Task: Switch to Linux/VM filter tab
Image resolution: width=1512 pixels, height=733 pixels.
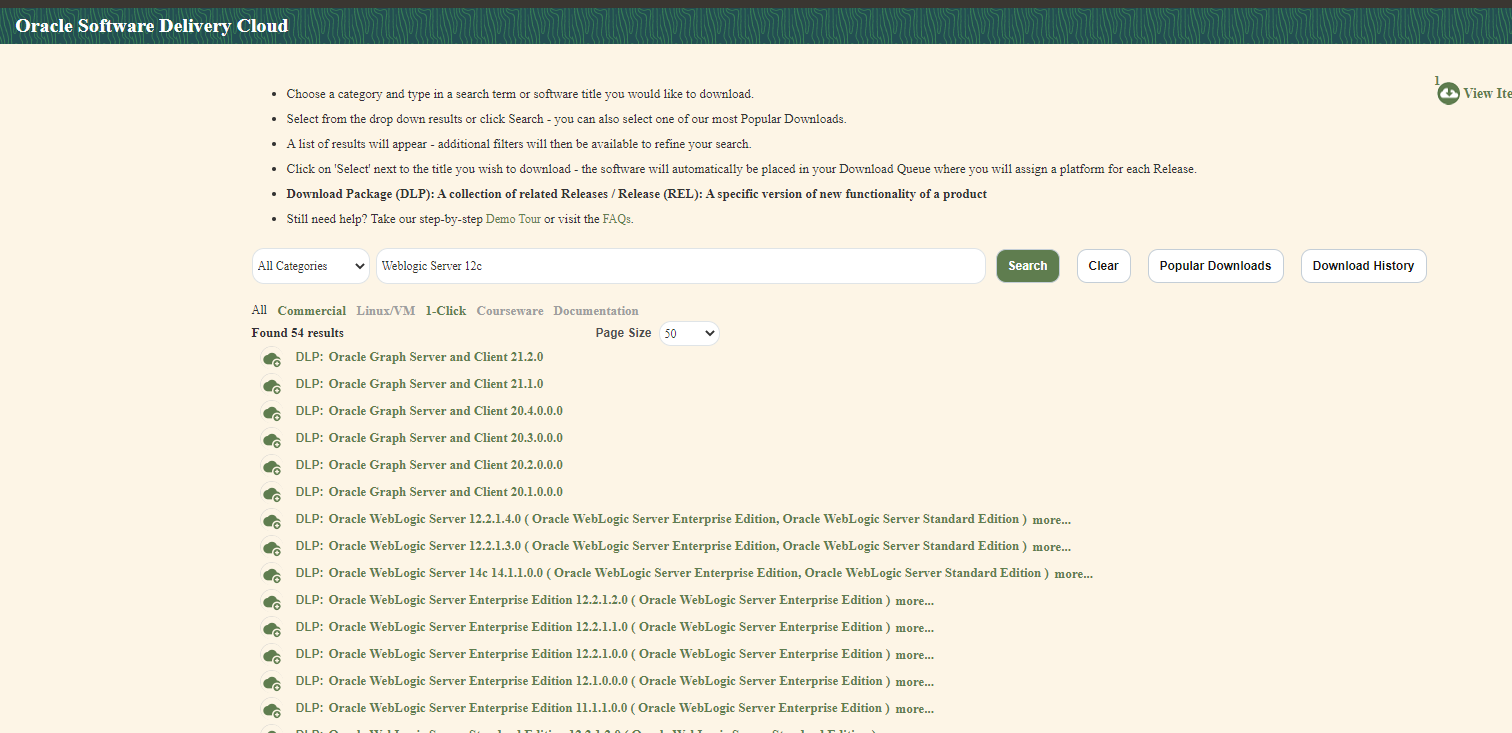Action: [386, 311]
